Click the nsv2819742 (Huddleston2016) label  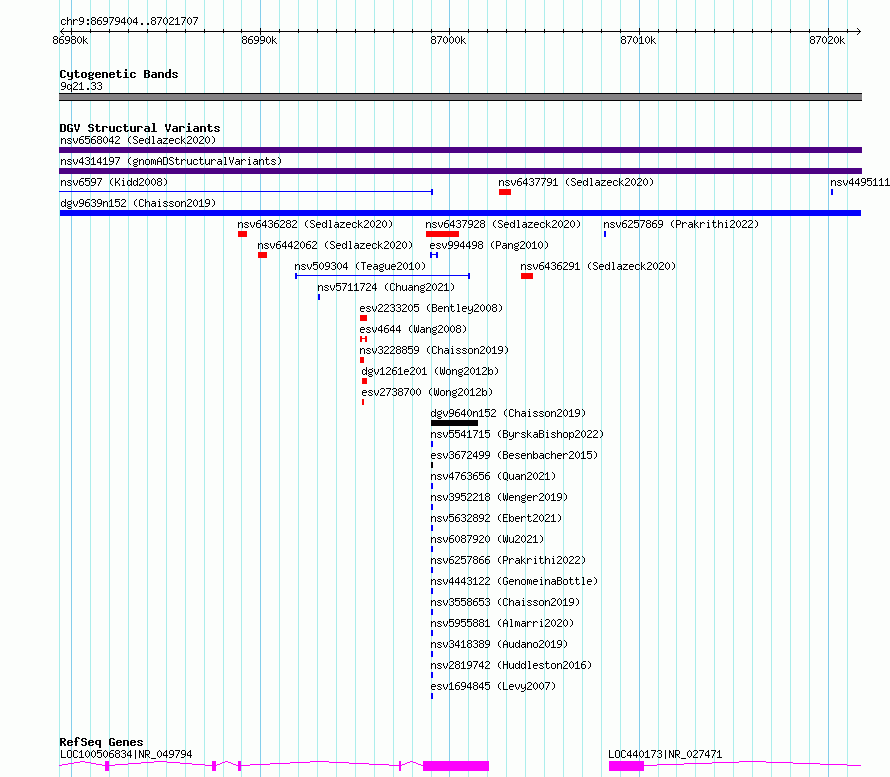(511, 665)
